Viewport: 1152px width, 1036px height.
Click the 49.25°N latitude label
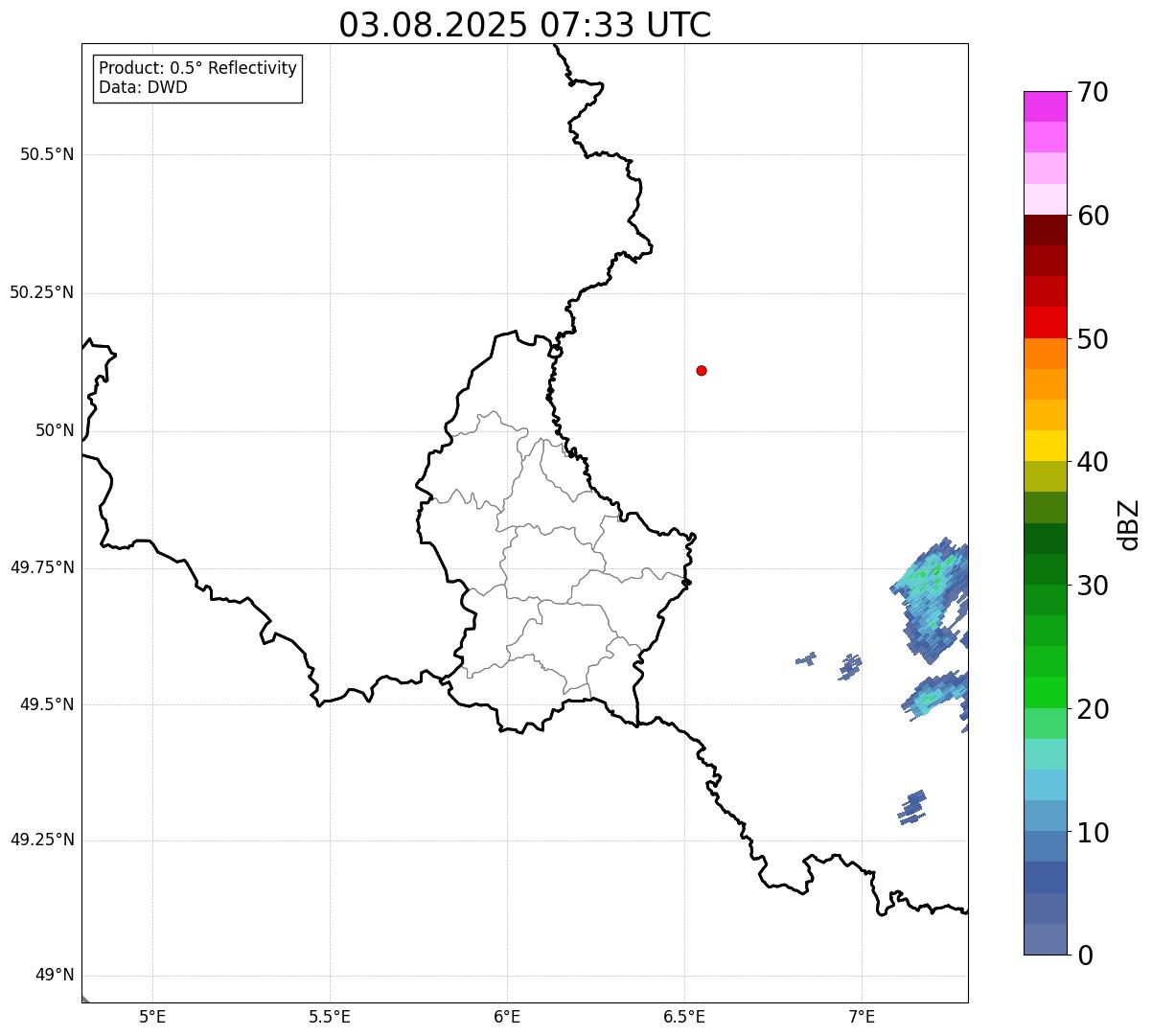(x=41, y=840)
